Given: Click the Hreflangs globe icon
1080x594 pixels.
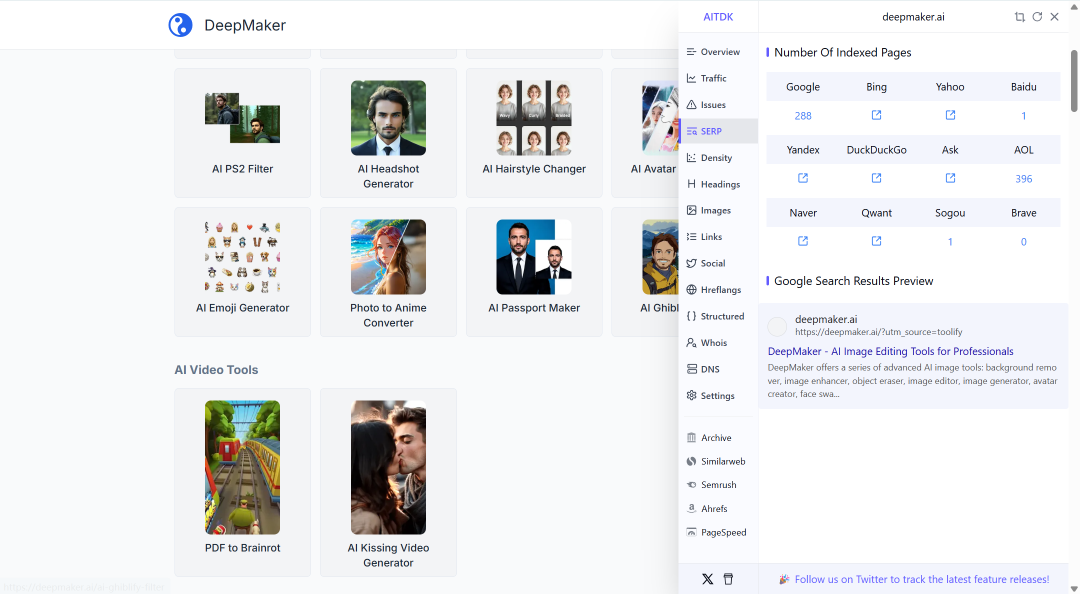Looking at the screenshot, I should coord(692,289).
